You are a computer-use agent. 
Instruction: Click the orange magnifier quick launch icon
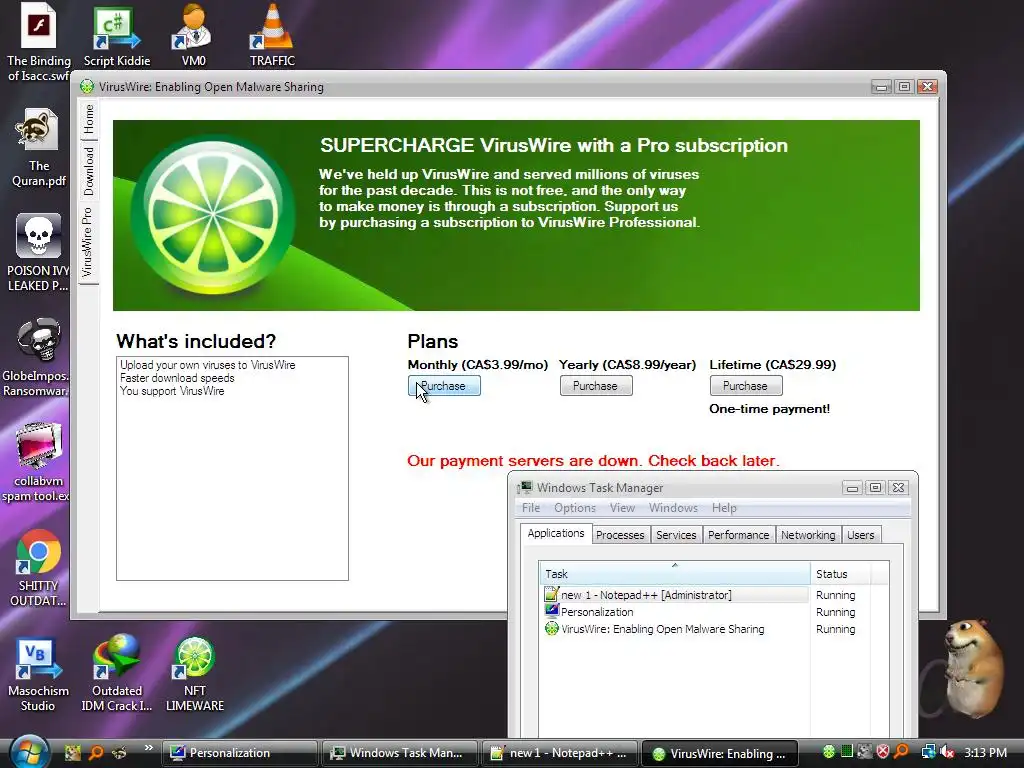pyautogui.click(x=95, y=753)
